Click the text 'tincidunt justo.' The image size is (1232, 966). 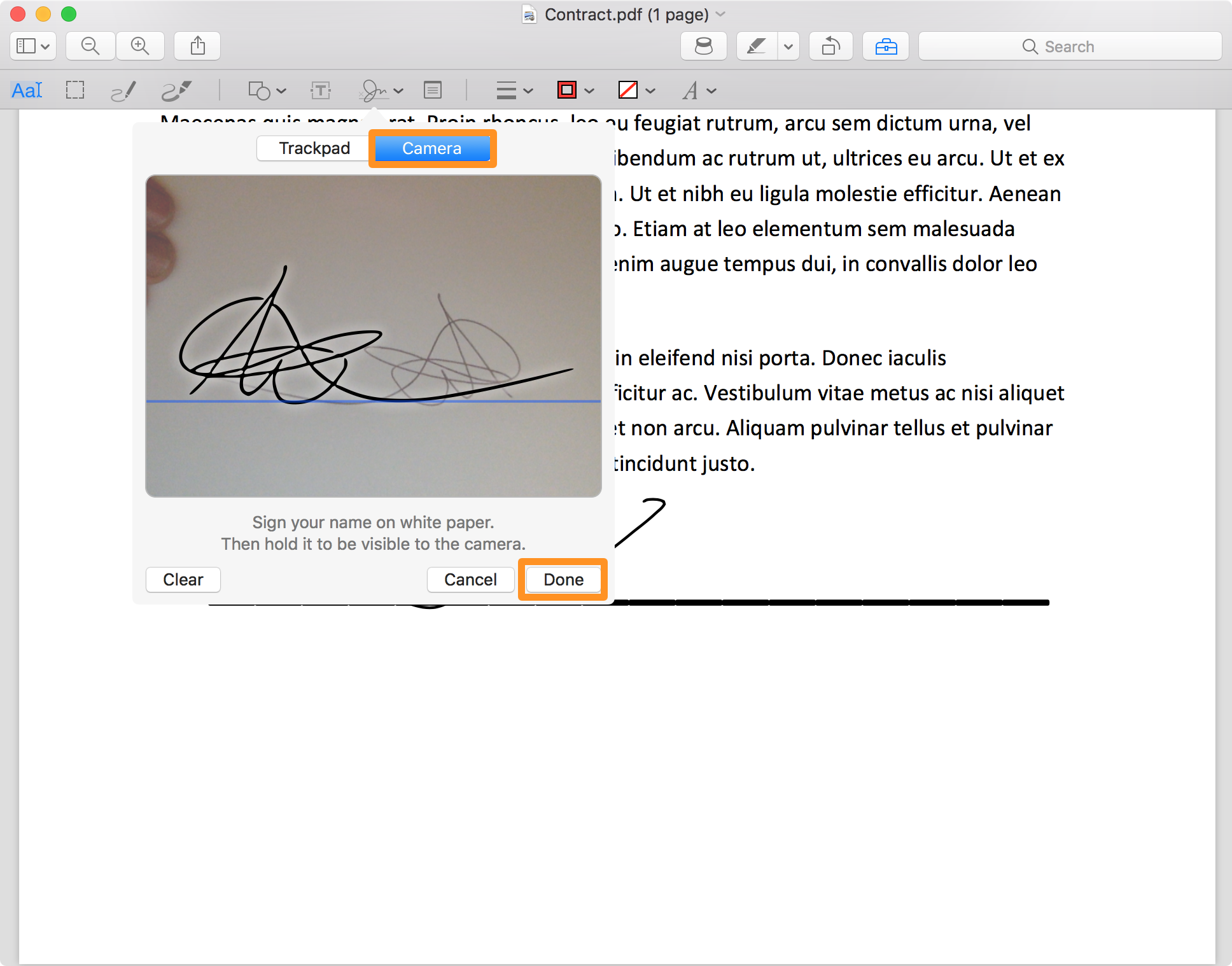pyautogui.click(x=683, y=463)
